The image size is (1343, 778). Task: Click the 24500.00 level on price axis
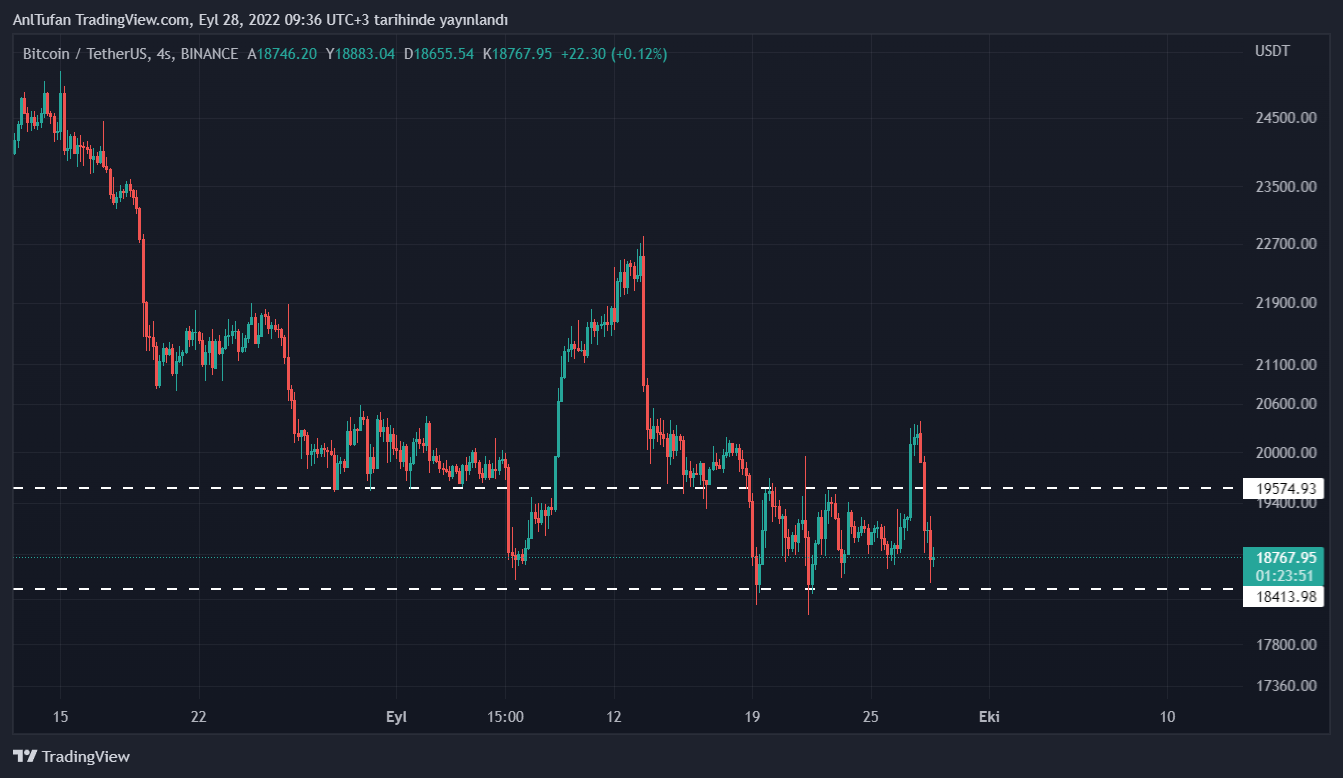[x=1285, y=118]
